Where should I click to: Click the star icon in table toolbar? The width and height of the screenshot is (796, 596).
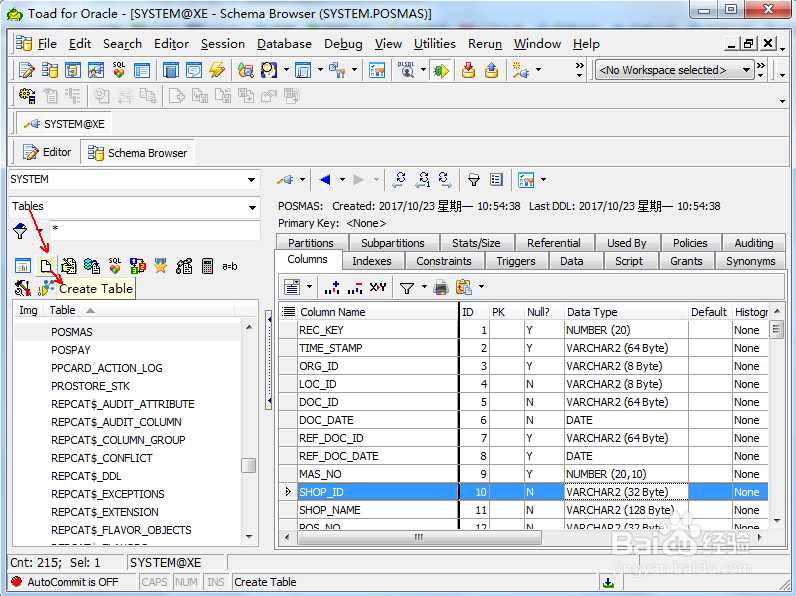(x=160, y=266)
